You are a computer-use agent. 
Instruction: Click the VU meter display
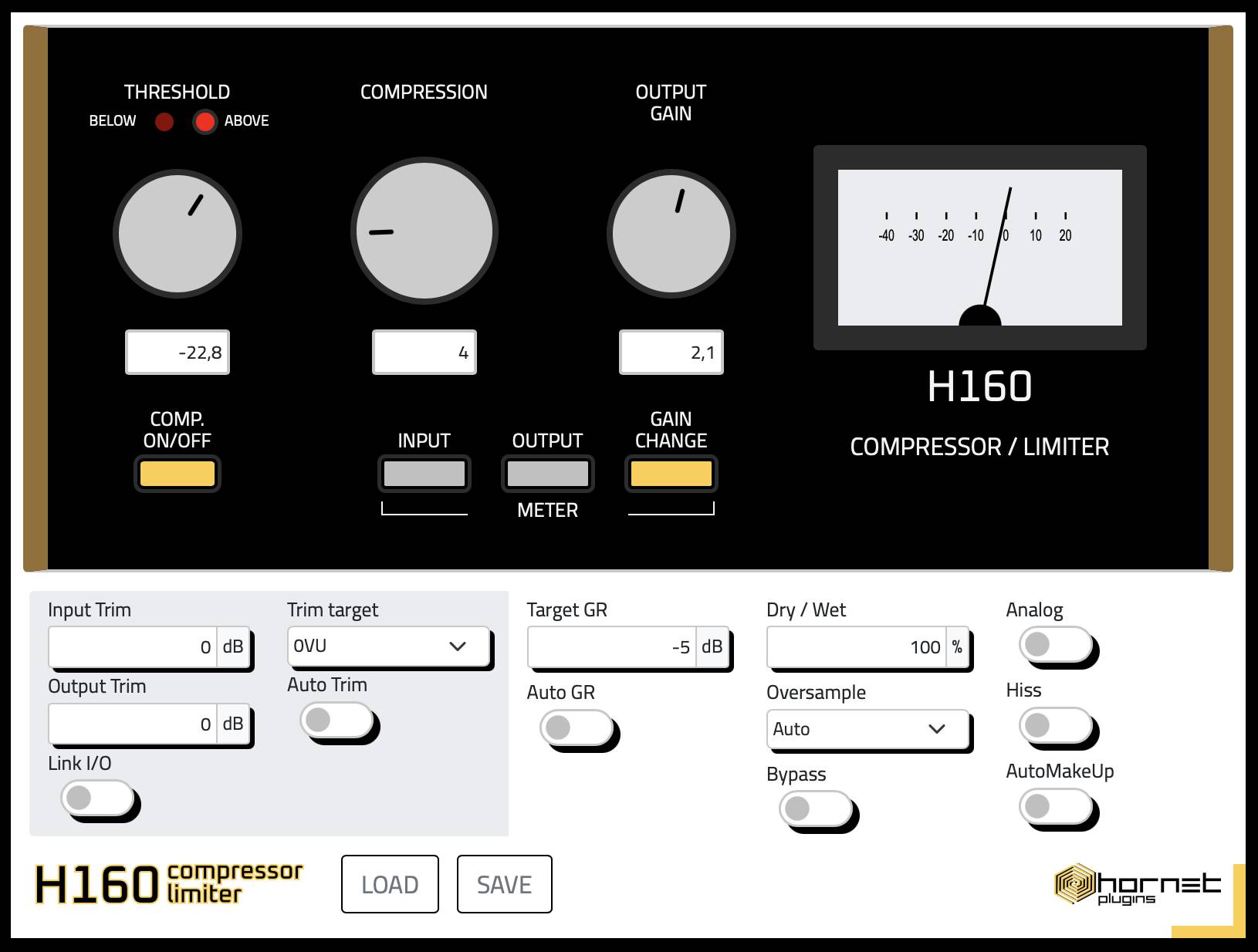979,247
